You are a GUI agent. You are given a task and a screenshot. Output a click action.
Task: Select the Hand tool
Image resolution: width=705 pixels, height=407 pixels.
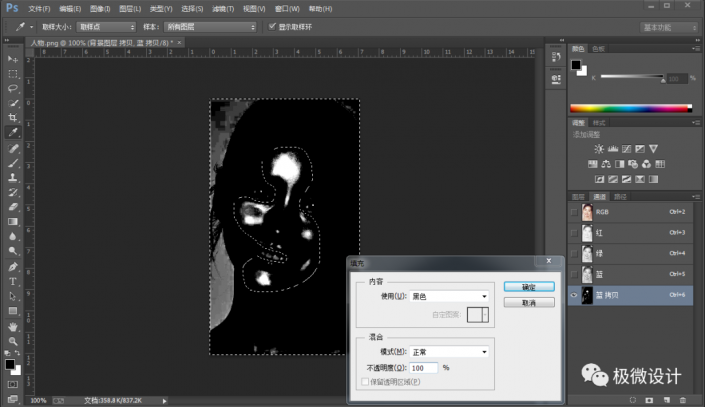tap(13, 326)
